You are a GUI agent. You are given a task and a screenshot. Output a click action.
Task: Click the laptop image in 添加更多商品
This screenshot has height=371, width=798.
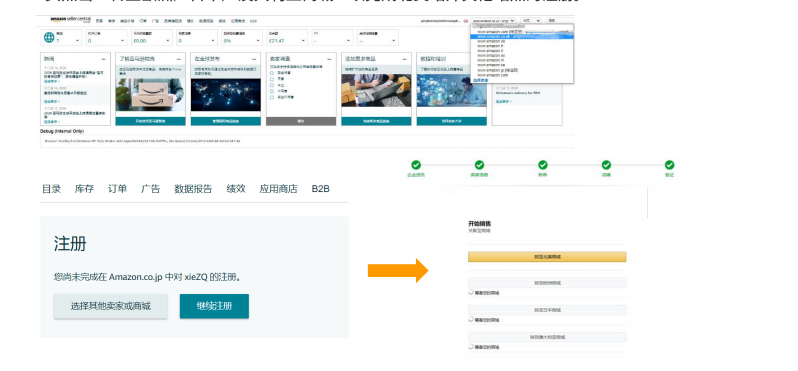[x=376, y=91]
